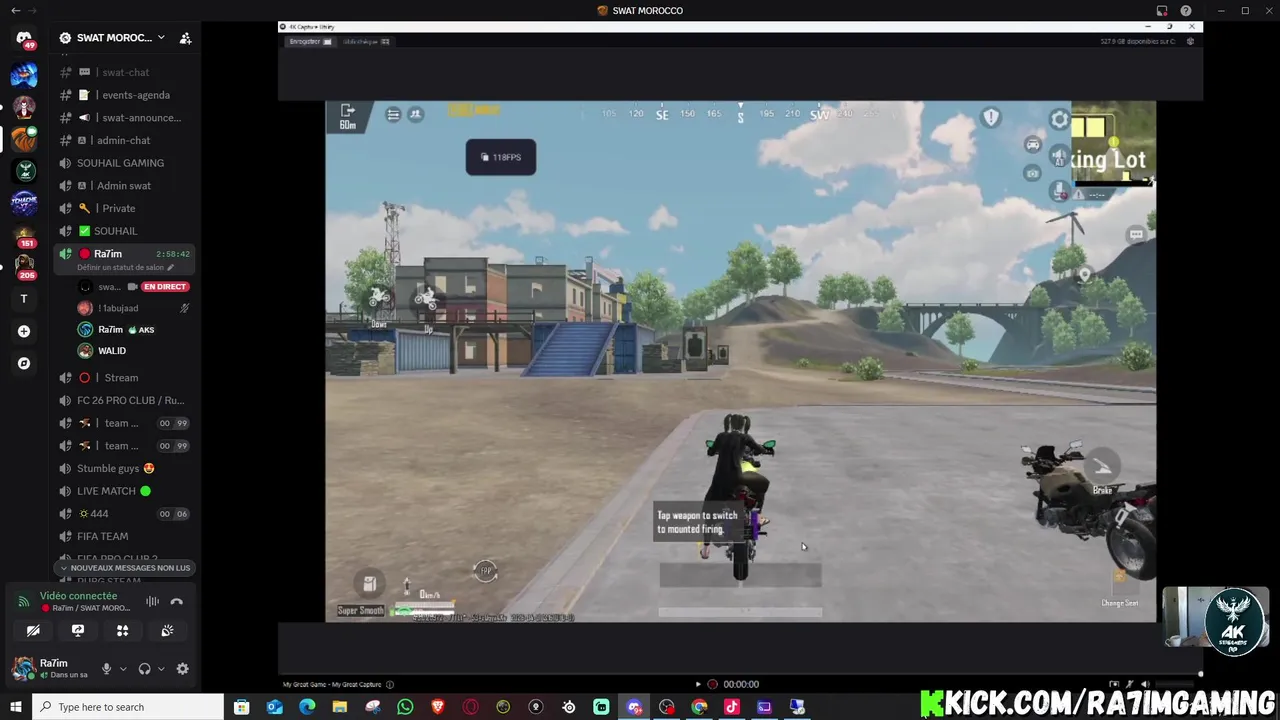Open Discord user settings gear

point(182,669)
